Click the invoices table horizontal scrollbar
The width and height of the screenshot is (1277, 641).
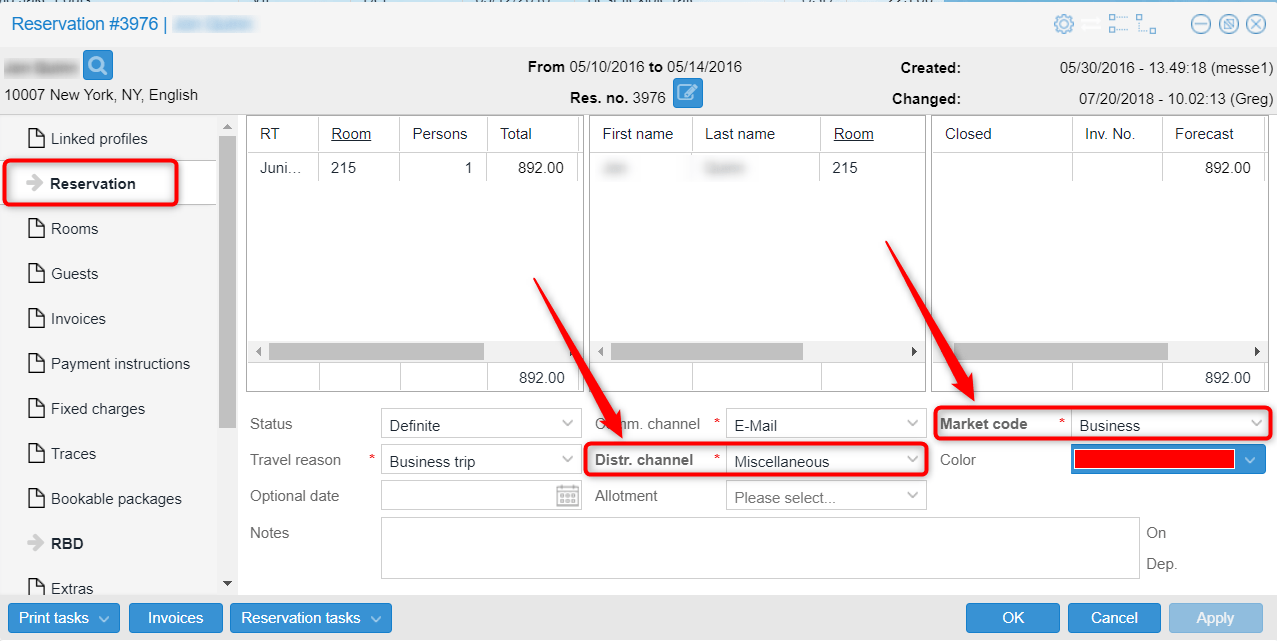[x=1060, y=352]
